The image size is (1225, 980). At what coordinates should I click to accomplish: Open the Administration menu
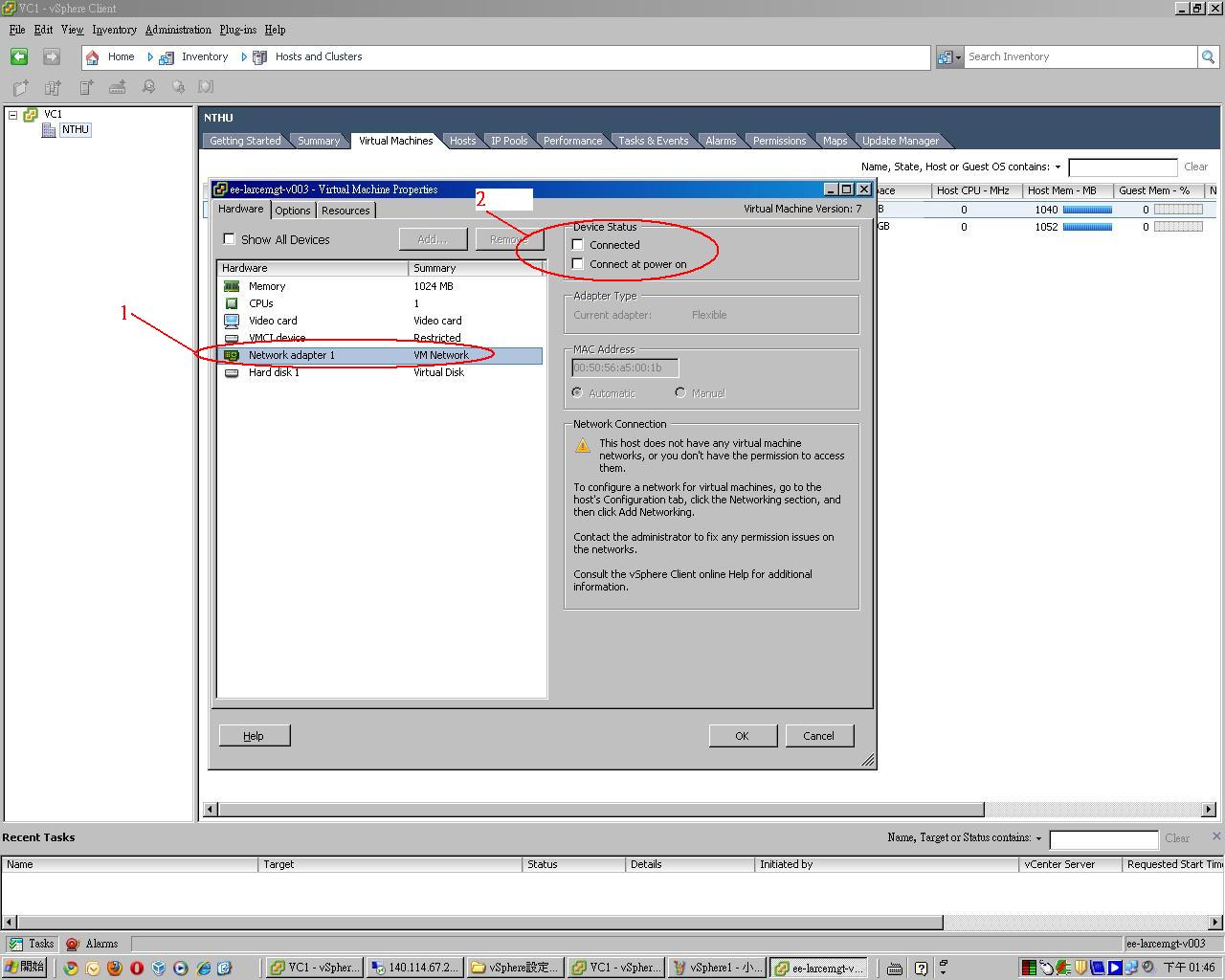[x=178, y=30]
